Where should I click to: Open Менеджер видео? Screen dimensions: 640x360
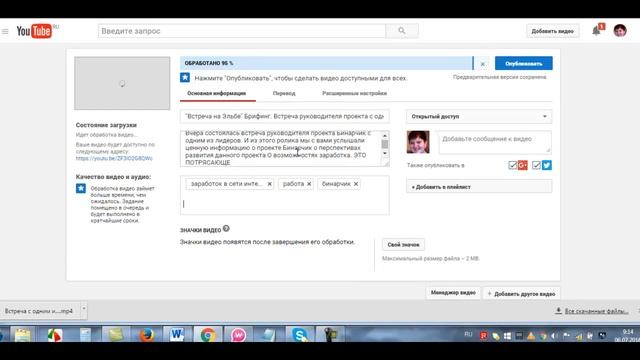pos(453,293)
